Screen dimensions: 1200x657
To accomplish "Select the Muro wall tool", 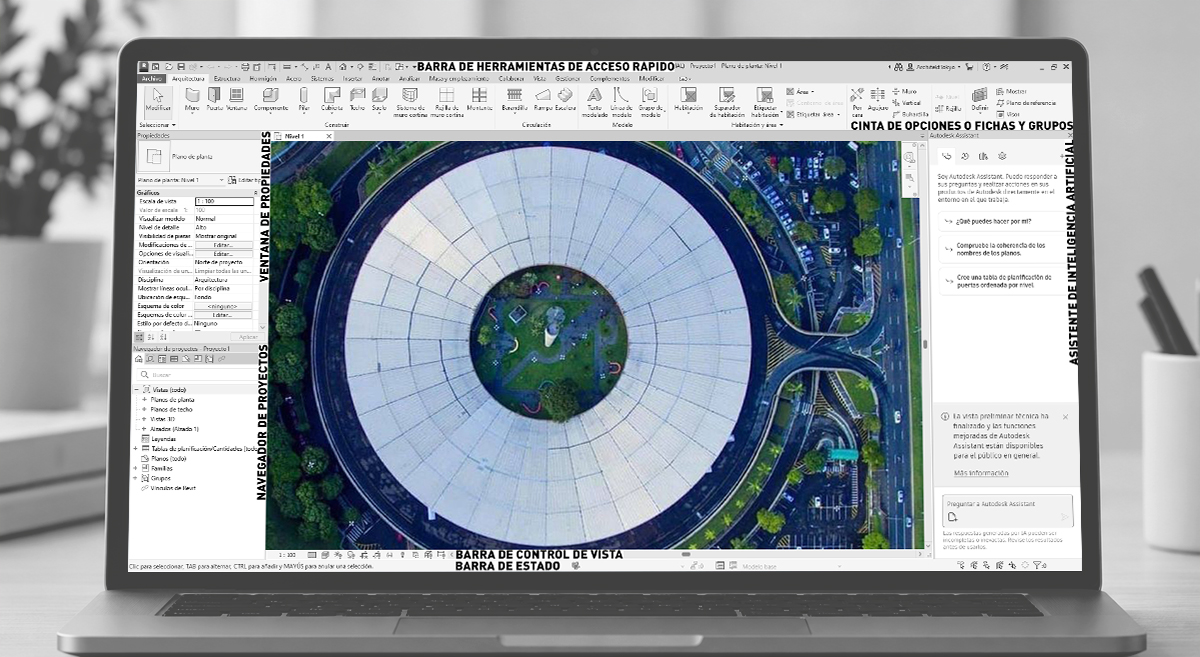I will click(192, 101).
